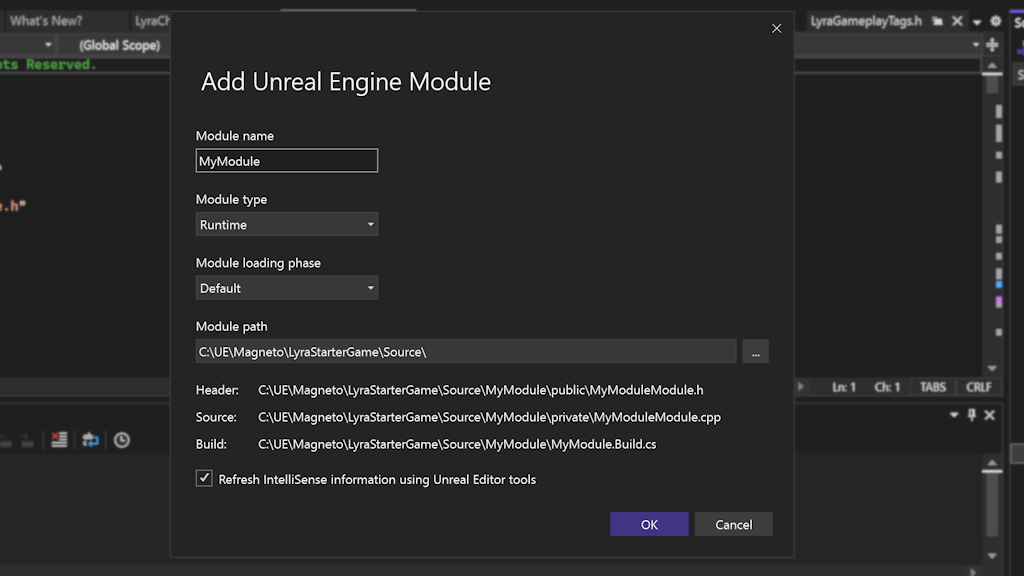Toggle word wrap in the Output window
Image resolution: width=1024 pixels, height=576 pixels.
(x=91, y=438)
